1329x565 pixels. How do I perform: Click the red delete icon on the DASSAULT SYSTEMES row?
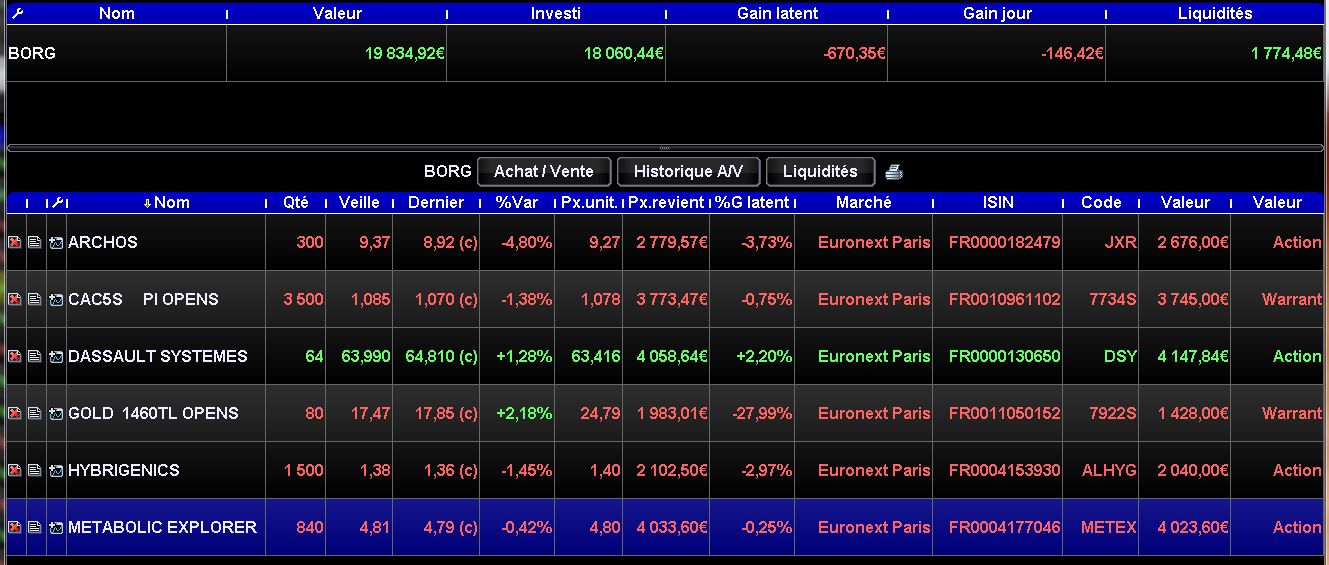15,356
